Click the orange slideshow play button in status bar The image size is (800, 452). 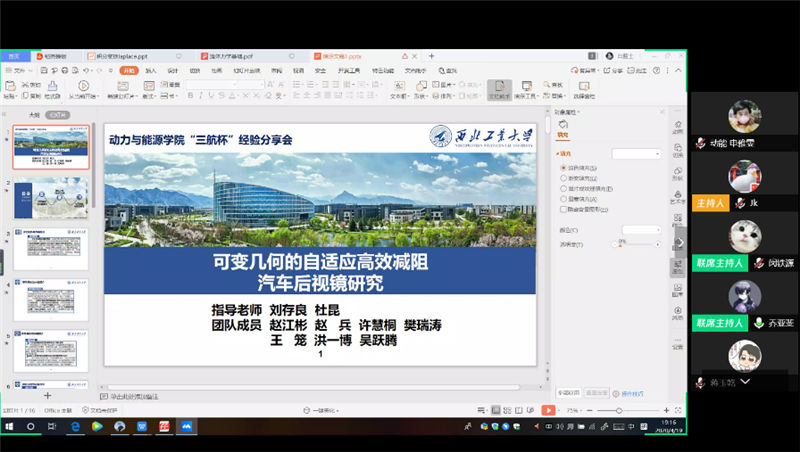click(548, 411)
